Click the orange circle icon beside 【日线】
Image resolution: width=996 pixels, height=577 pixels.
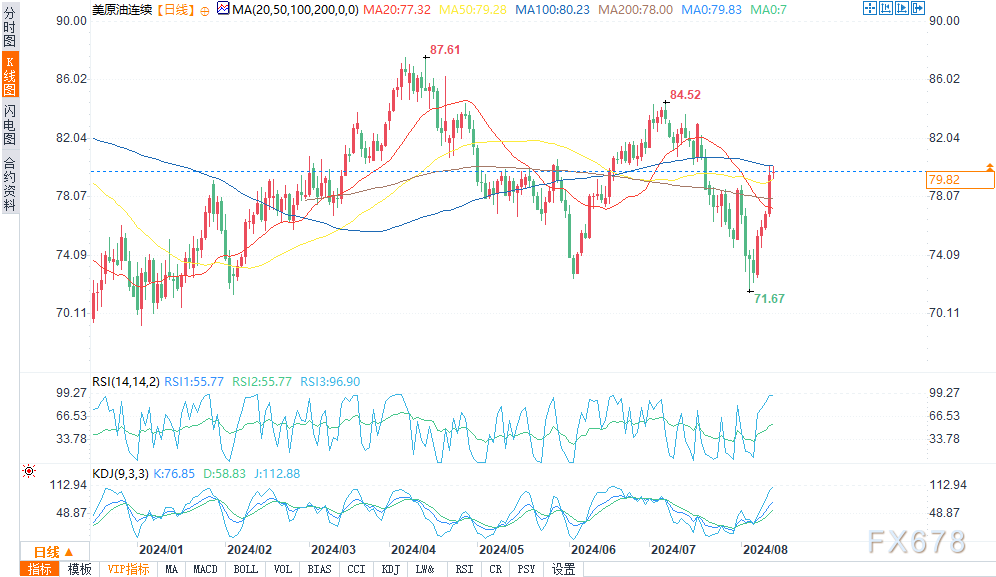coord(205,11)
